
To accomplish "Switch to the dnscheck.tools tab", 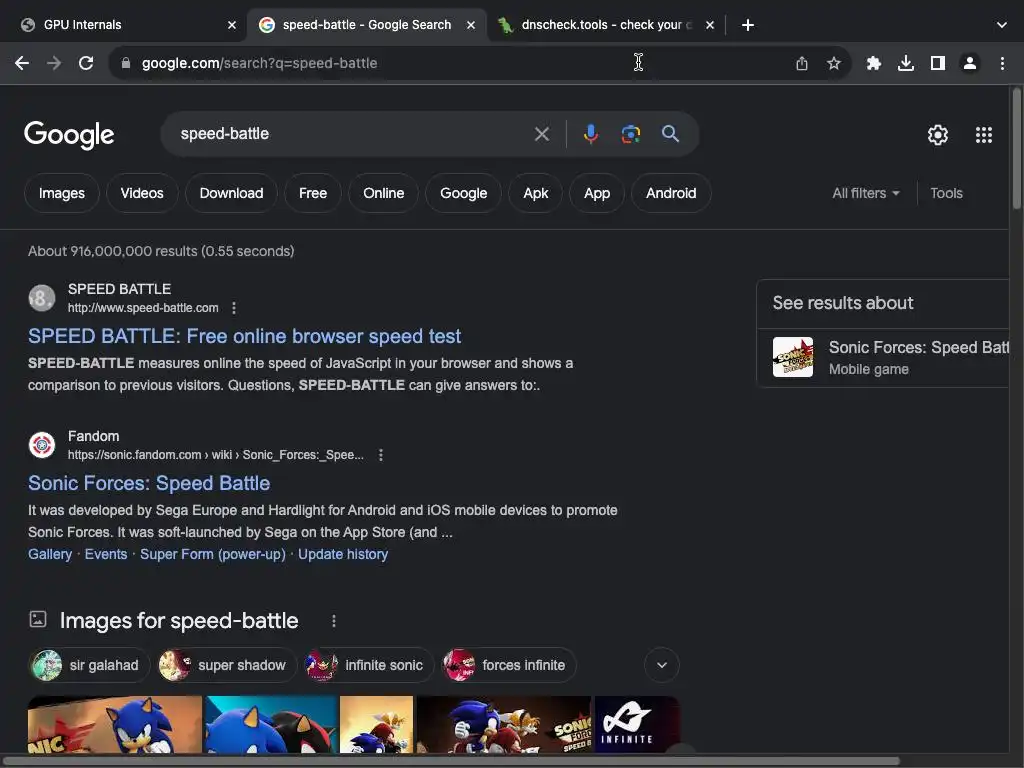I will (x=606, y=25).
